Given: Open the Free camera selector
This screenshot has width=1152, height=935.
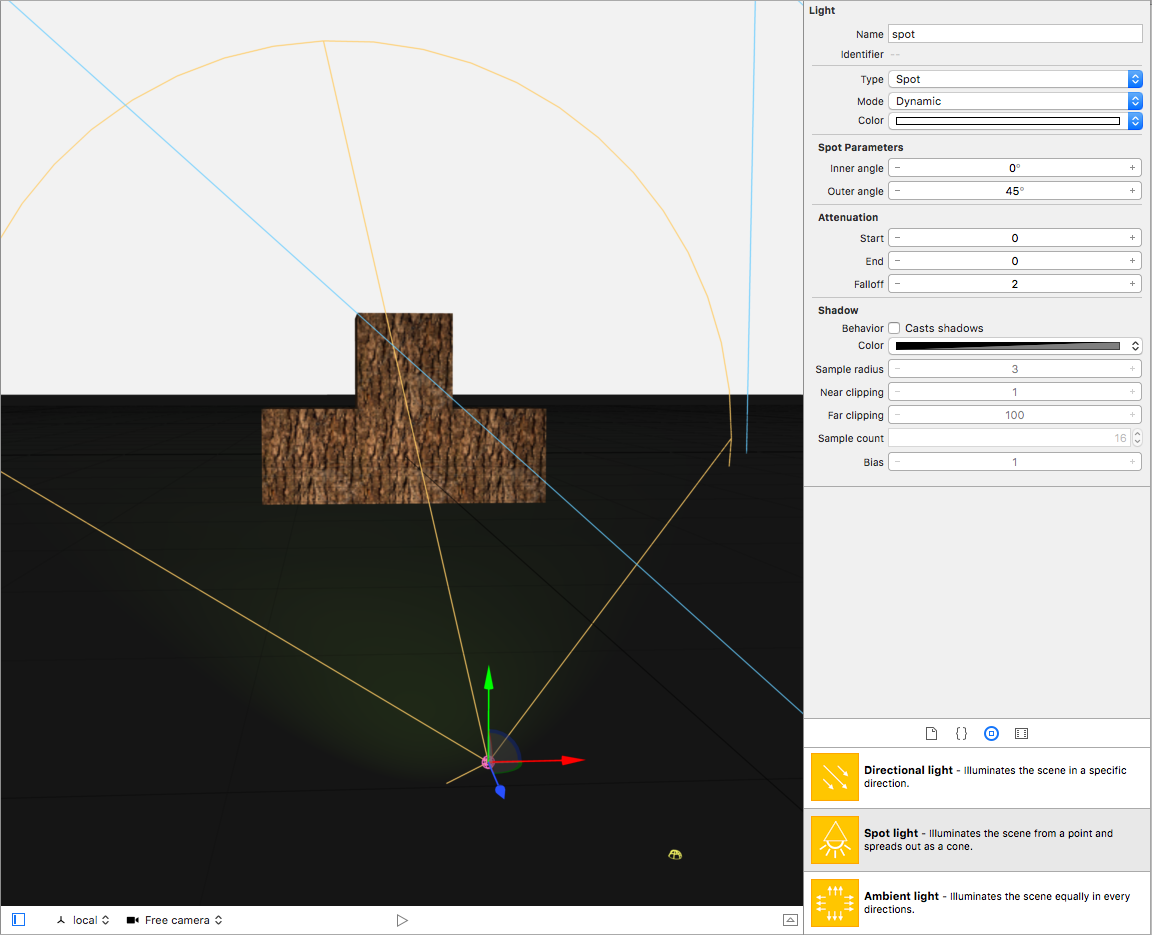Looking at the screenshot, I should point(175,920).
